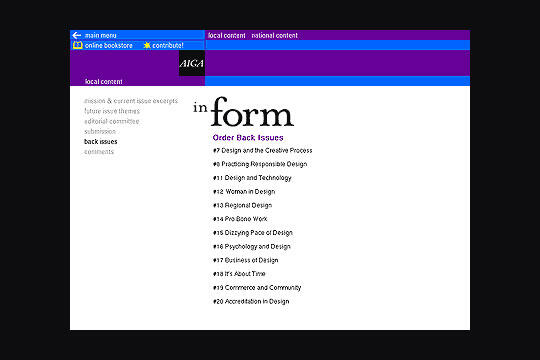This screenshot has width=540, height=360.
Task: Order issue #14 Pro Bono Work
Action: [240, 219]
